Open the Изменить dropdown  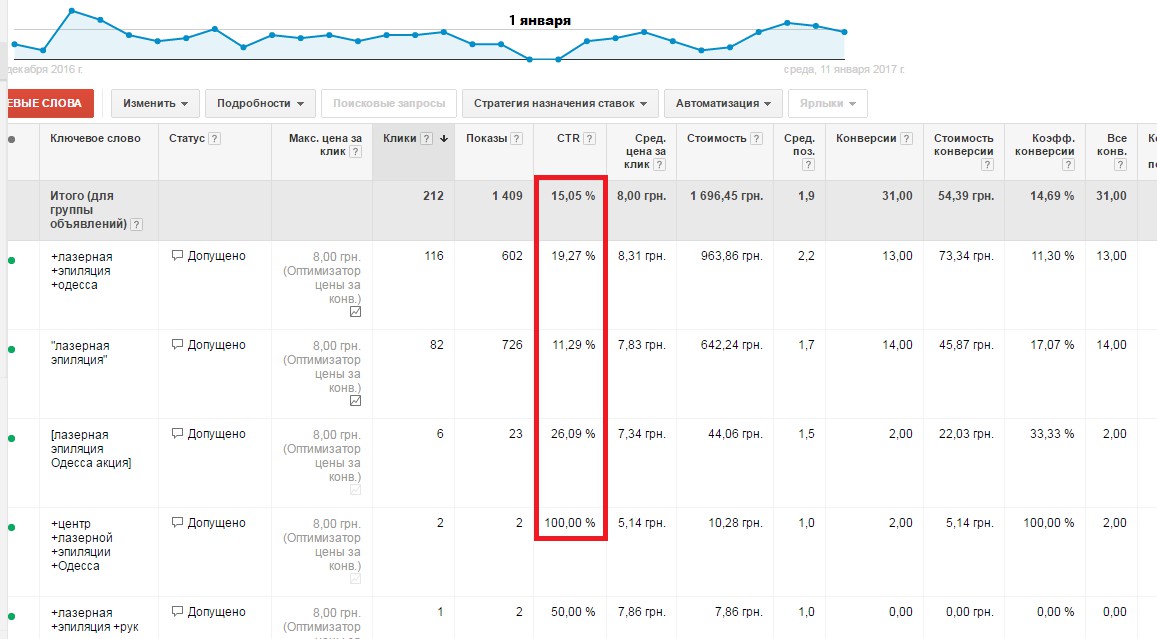point(155,103)
